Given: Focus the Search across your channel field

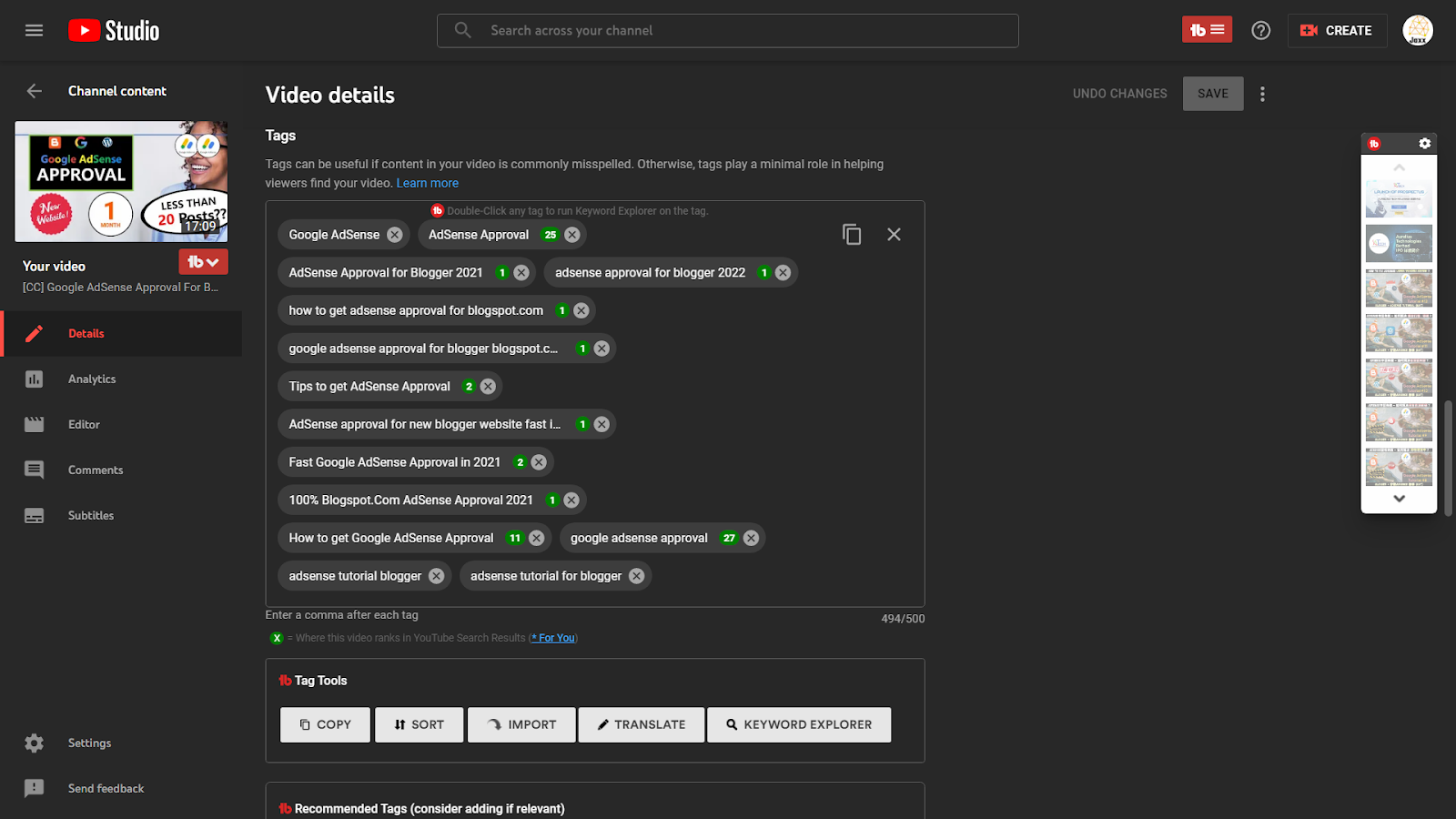Looking at the screenshot, I should coord(727,31).
